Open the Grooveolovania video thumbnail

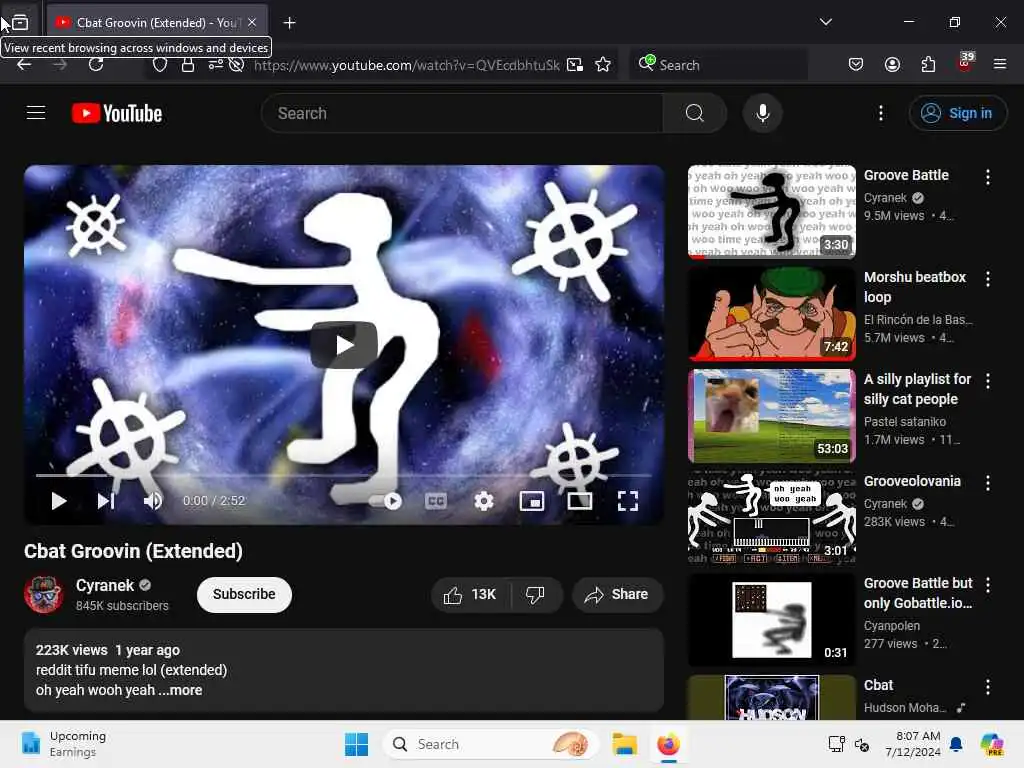[771, 517]
